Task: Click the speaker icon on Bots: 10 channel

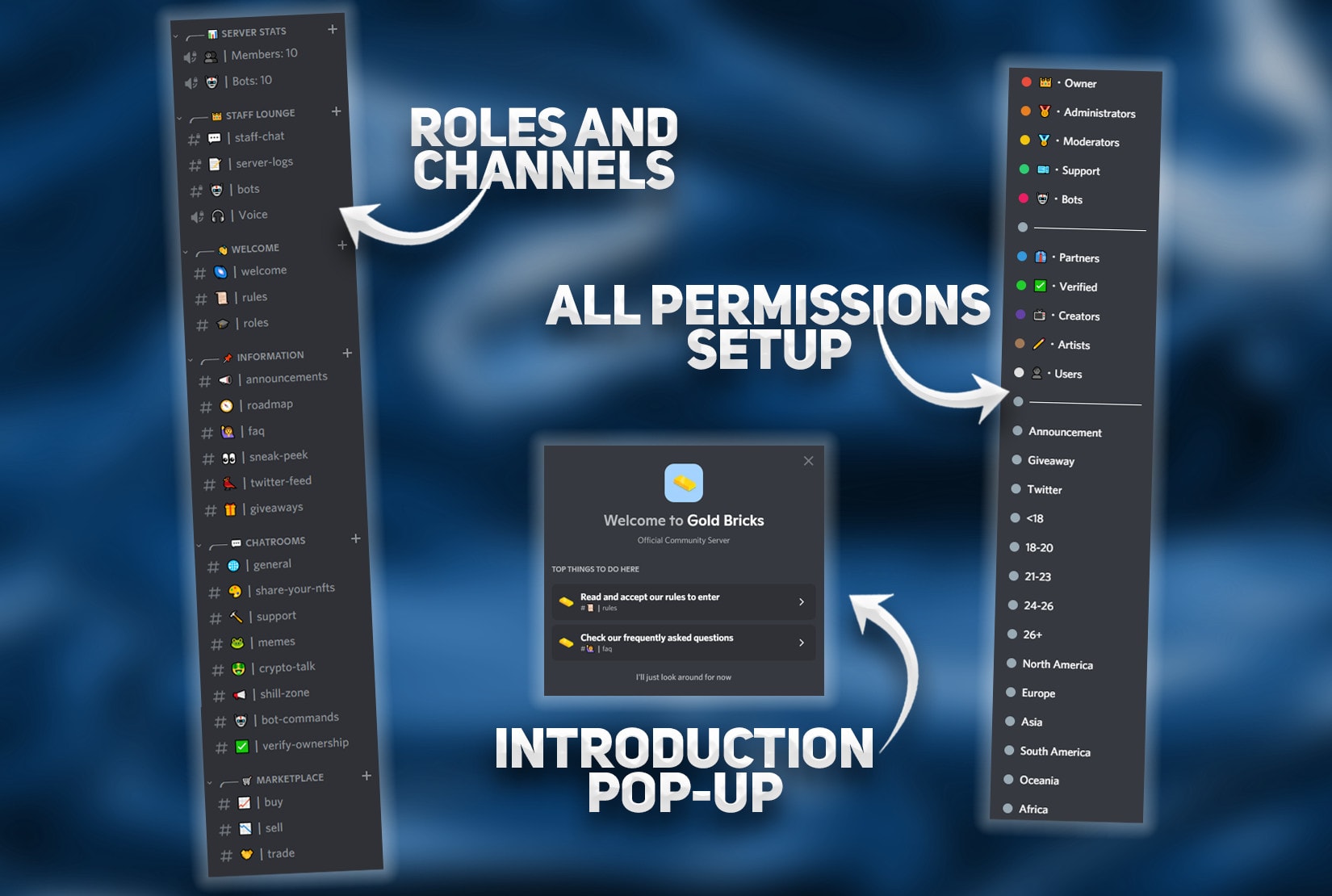Action: coord(189,81)
